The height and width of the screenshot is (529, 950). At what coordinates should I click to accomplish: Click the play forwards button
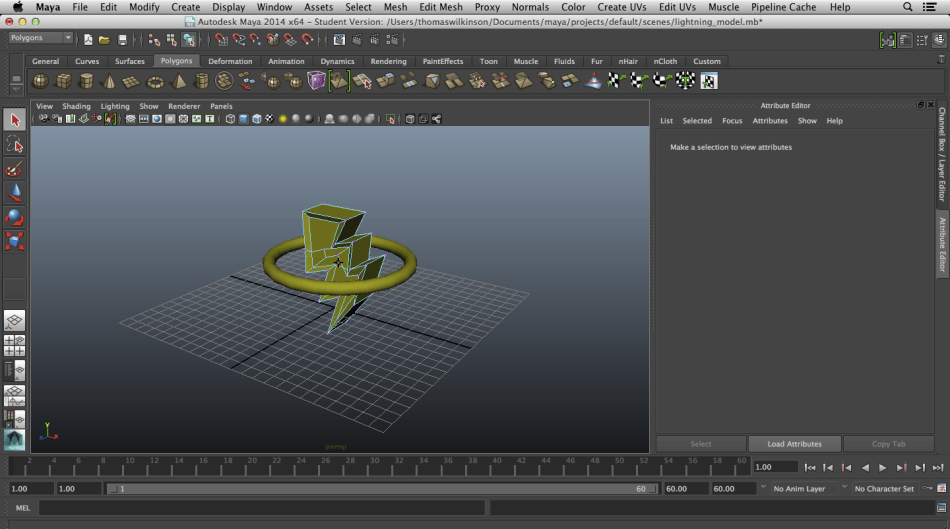[883, 467]
